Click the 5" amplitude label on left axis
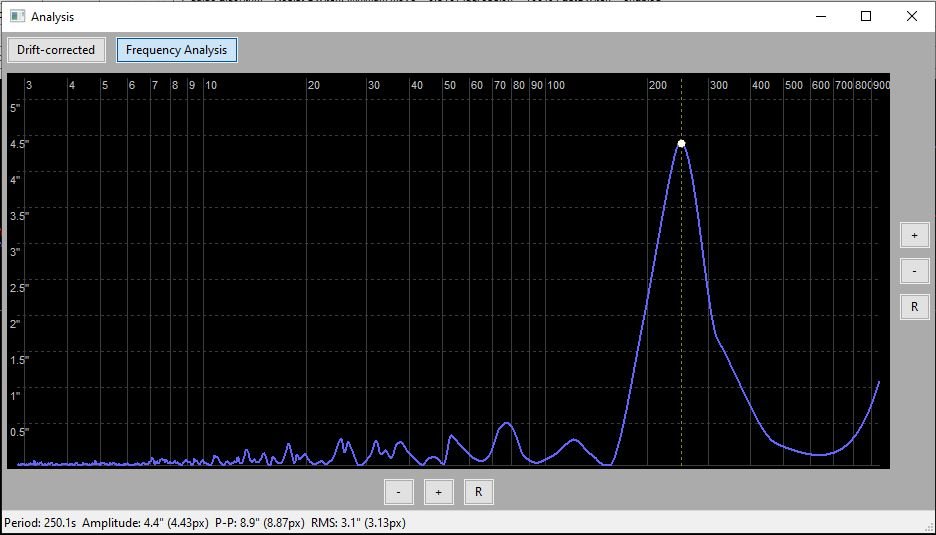936x535 pixels. (15, 108)
